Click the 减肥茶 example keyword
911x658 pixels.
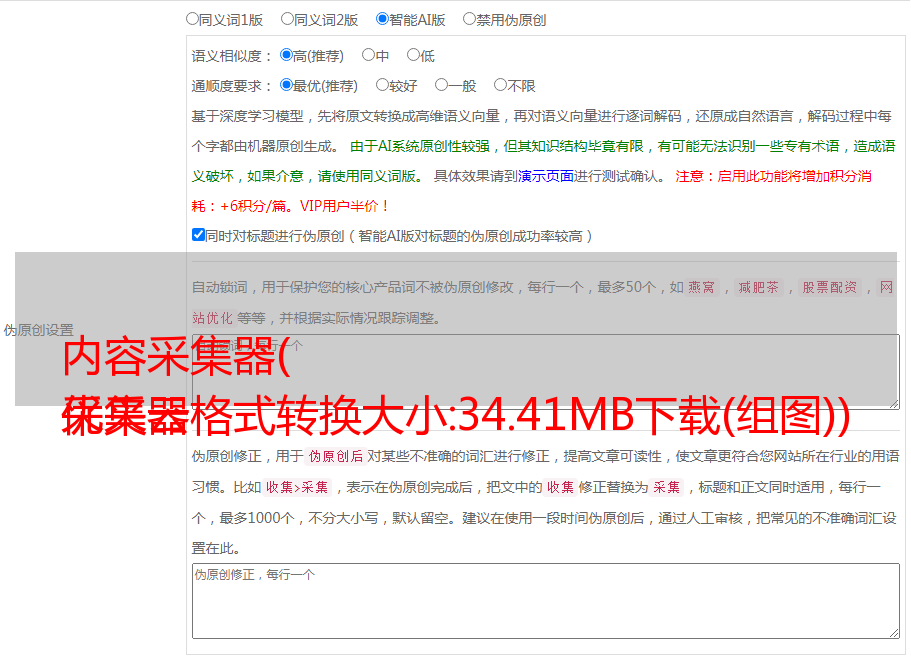758,287
